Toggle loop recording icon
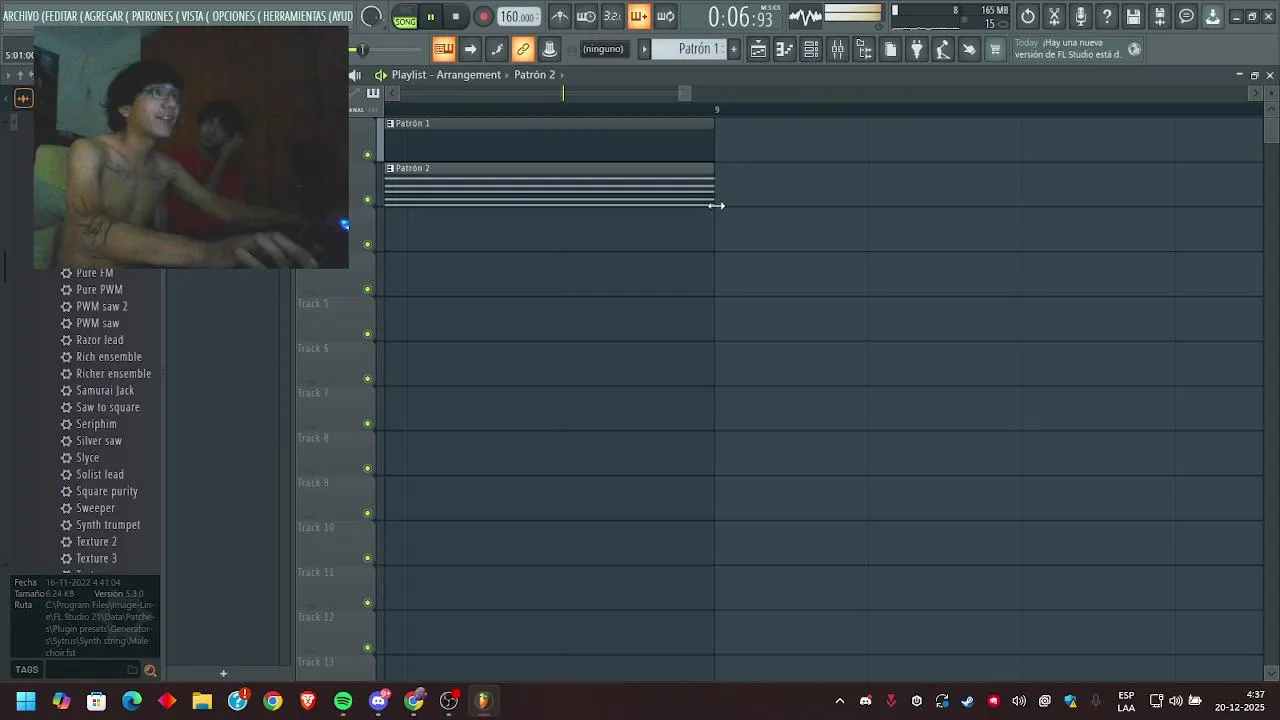 click(x=665, y=16)
